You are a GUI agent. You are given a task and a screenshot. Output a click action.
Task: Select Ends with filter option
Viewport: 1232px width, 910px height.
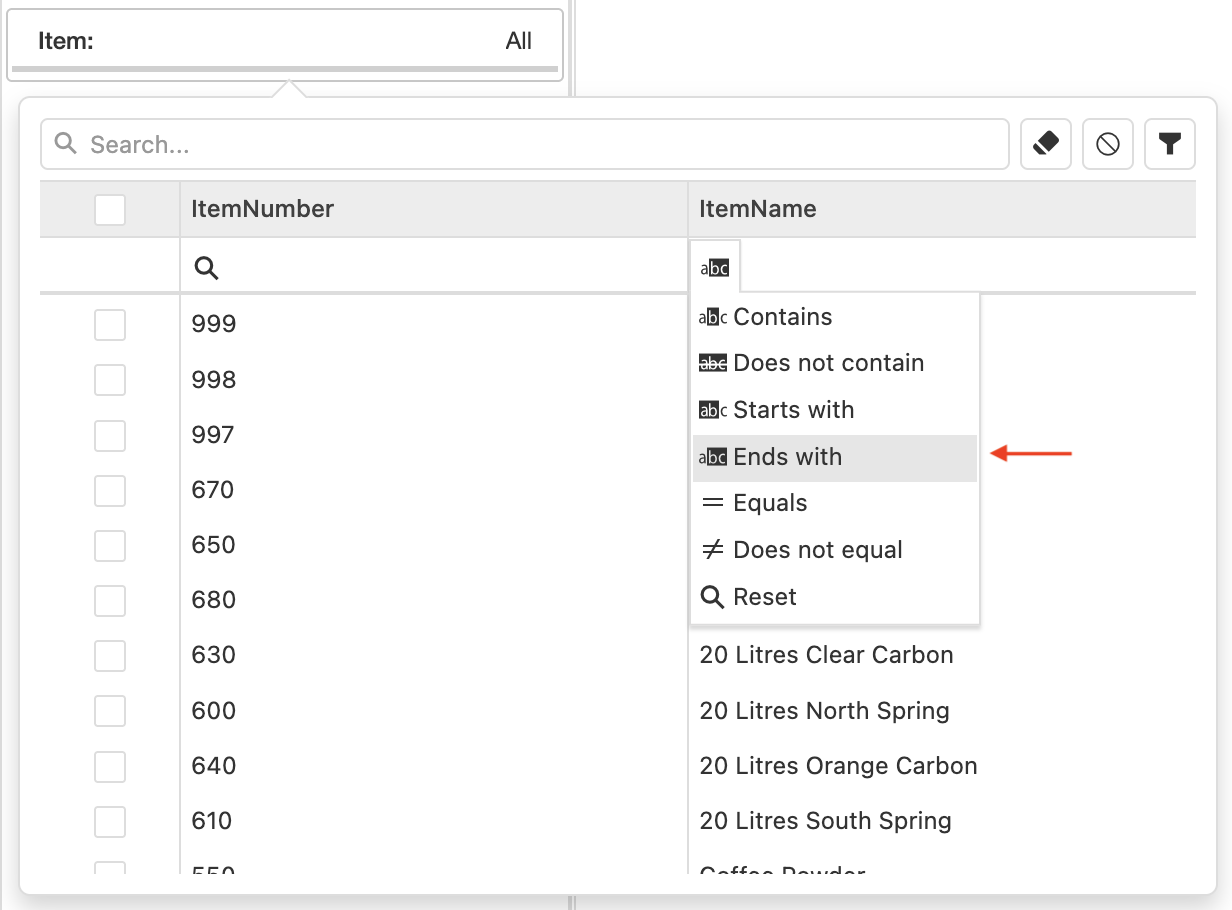tap(834, 457)
